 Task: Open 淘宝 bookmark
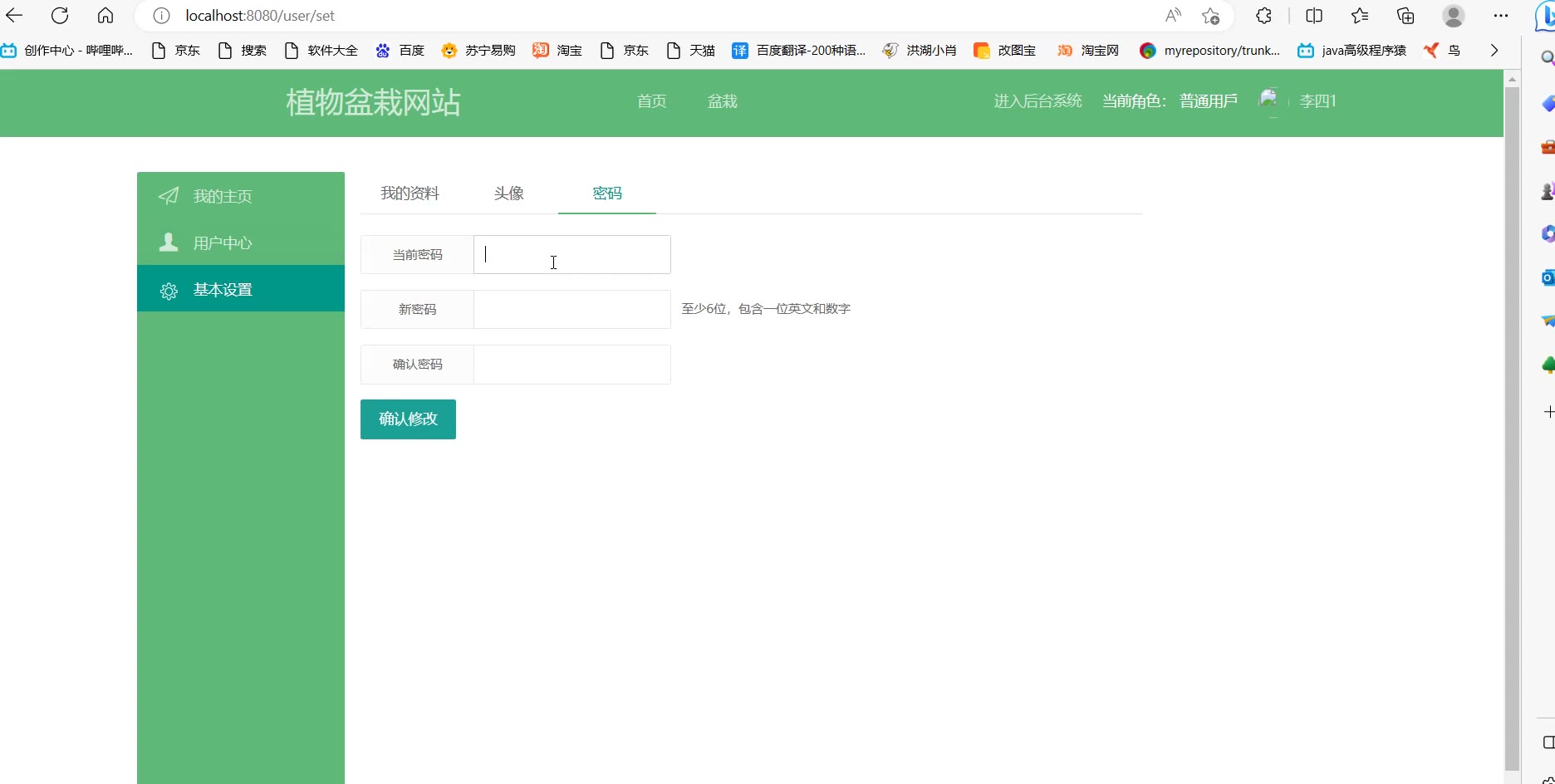(557, 51)
